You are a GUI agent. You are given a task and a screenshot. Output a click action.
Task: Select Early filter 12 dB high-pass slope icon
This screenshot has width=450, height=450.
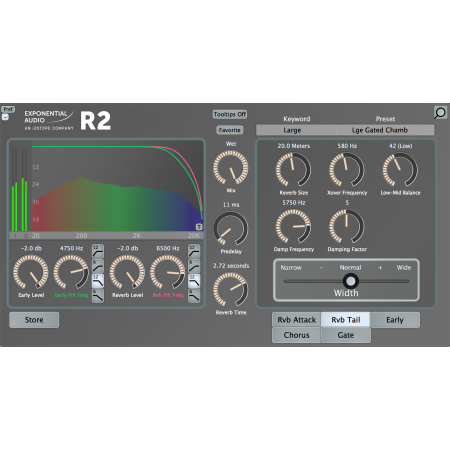point(98,251)
